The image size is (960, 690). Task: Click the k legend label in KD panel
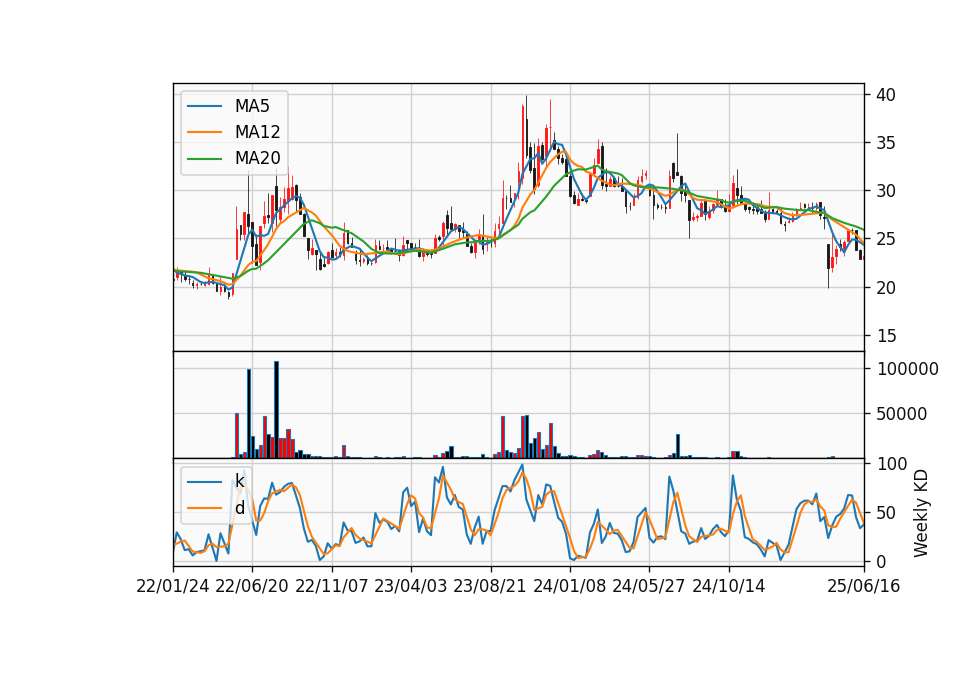pos(239,481)
